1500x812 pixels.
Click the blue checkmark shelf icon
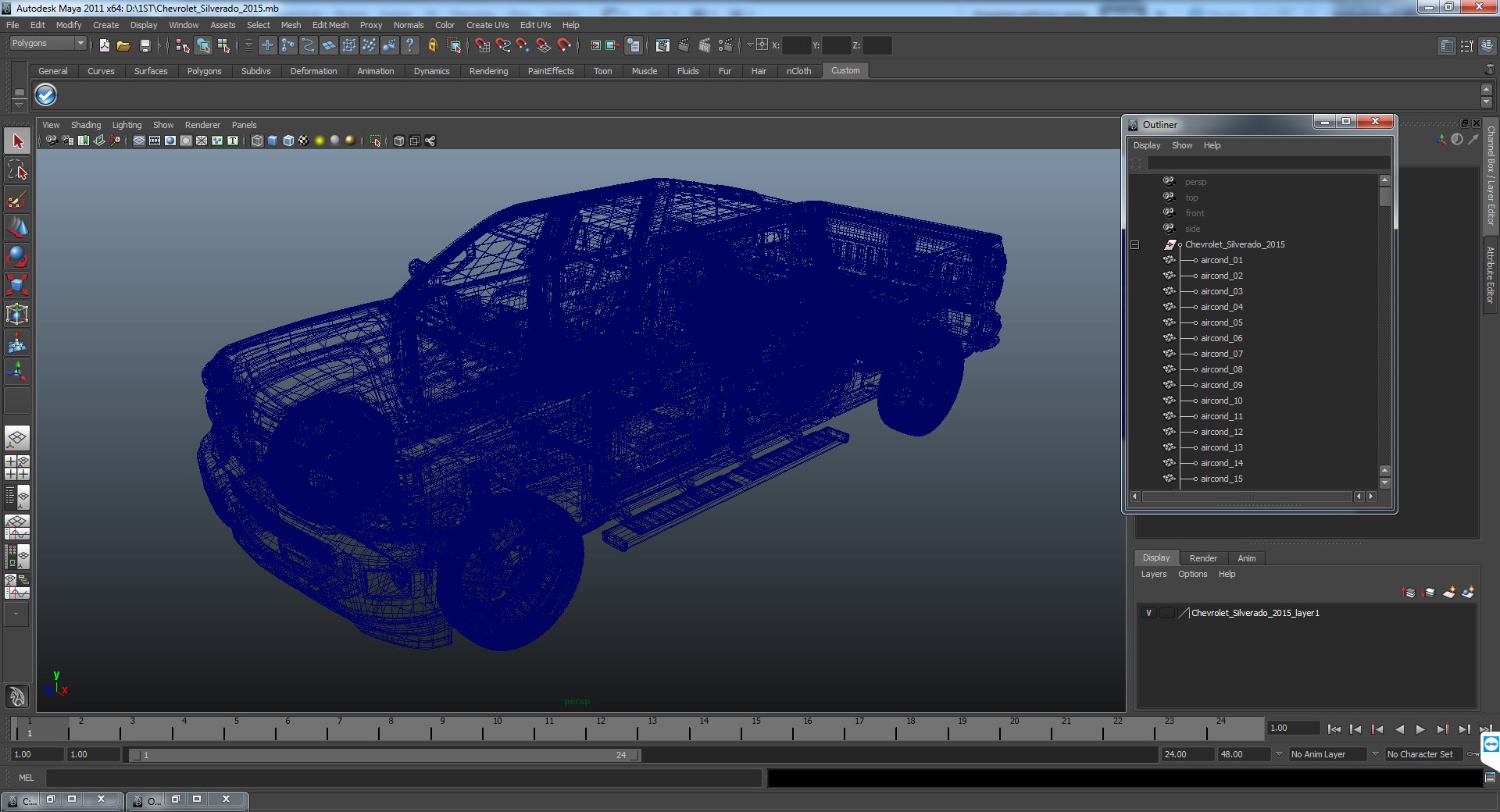45,95
